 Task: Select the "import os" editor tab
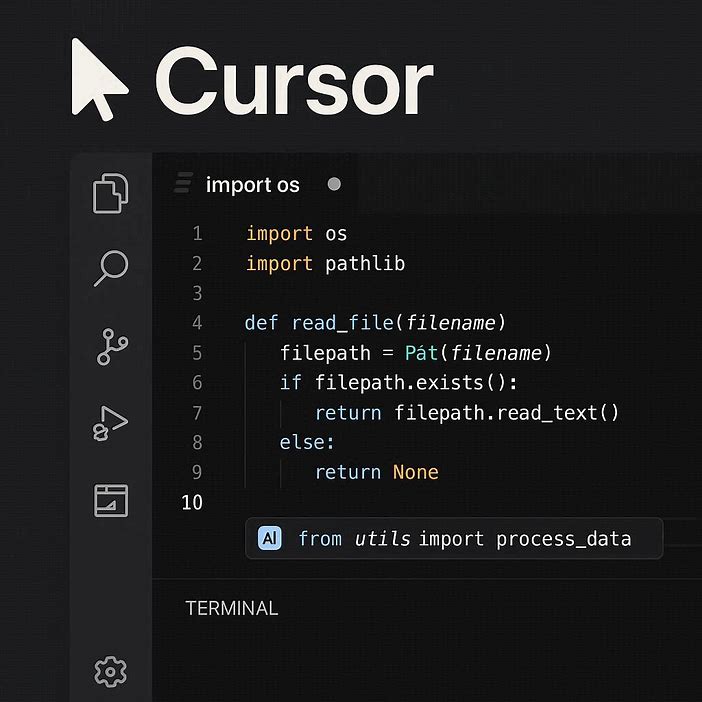[x=253, y=184]
